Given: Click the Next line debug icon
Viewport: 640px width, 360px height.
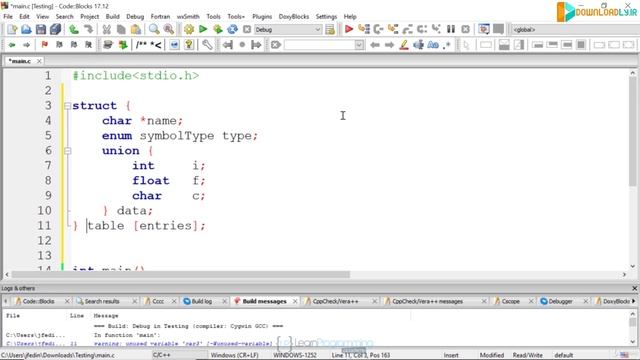Looking at the screenshot, I should coord(378,29).
